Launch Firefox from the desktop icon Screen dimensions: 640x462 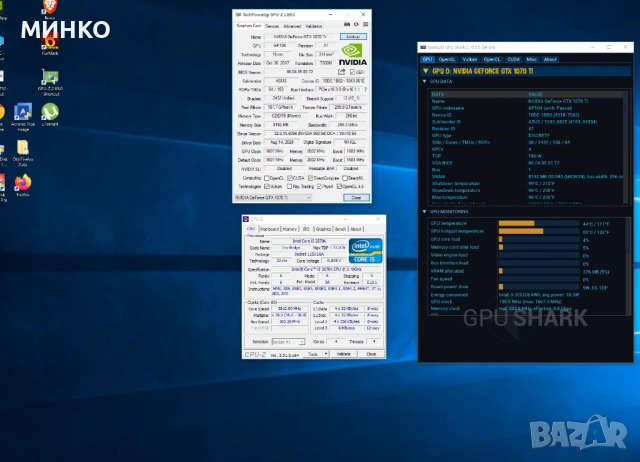23,186
